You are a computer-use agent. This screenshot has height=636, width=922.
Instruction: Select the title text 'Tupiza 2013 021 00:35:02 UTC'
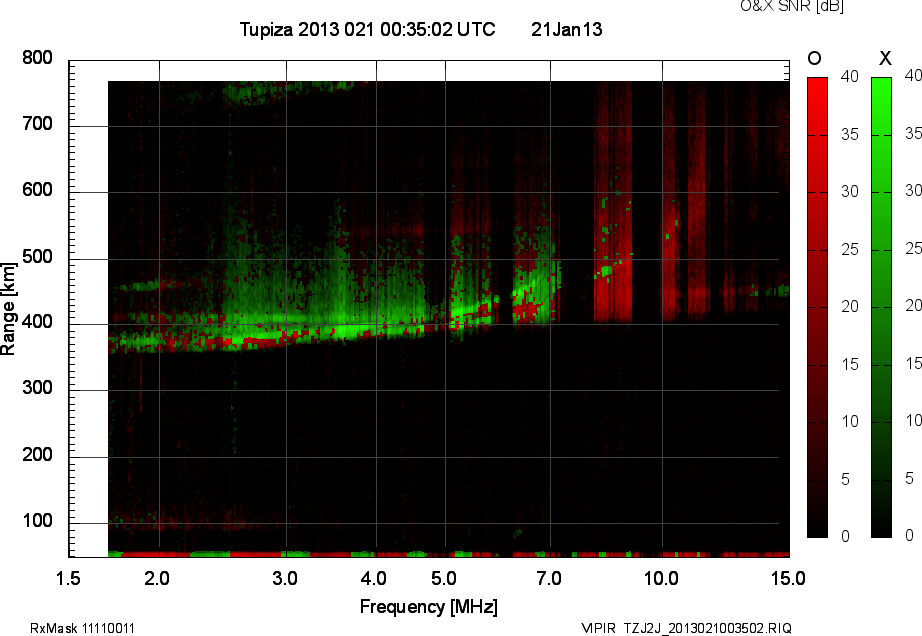tap(368, 29)
